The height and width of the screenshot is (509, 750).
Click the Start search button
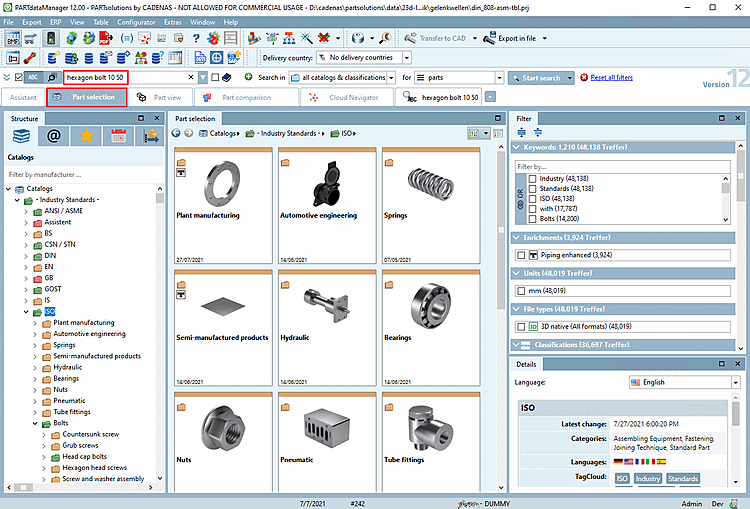(541, 77)
